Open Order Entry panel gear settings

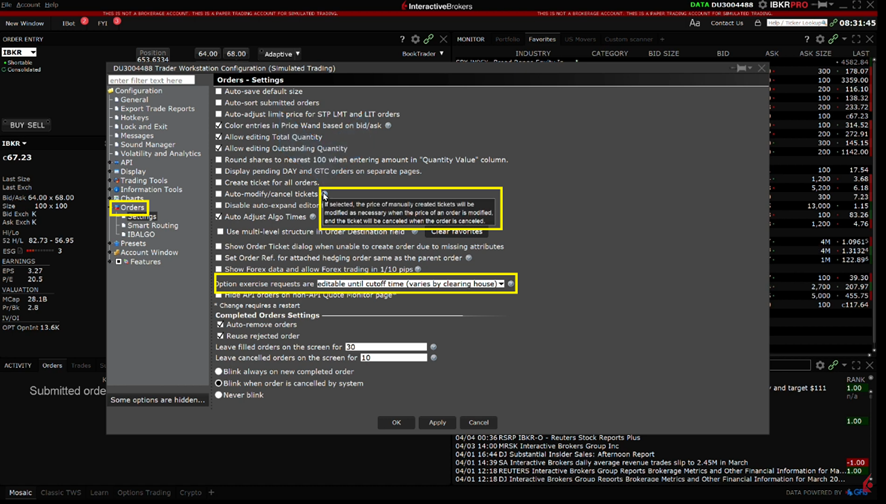416,40
